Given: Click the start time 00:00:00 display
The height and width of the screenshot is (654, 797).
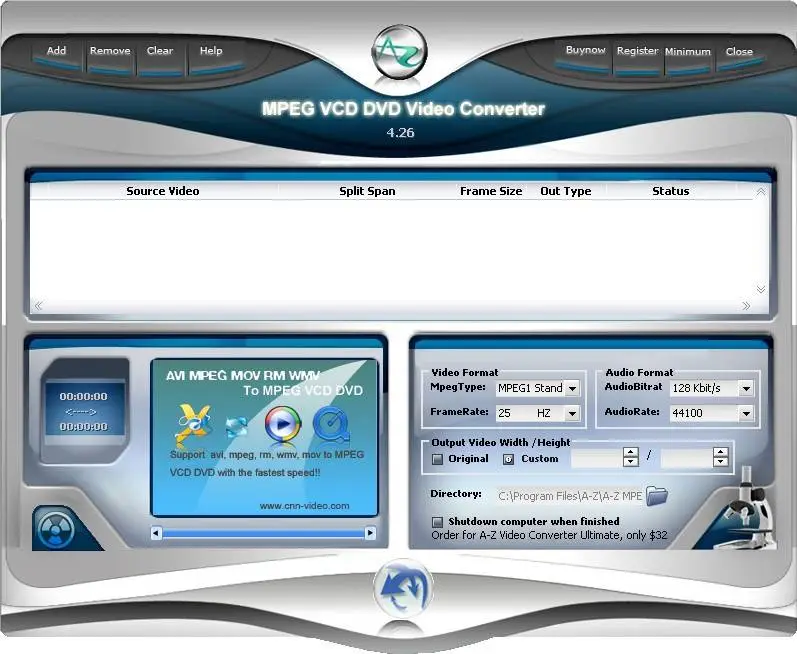Looking at the screenshot, I should [x=83, y=396].
